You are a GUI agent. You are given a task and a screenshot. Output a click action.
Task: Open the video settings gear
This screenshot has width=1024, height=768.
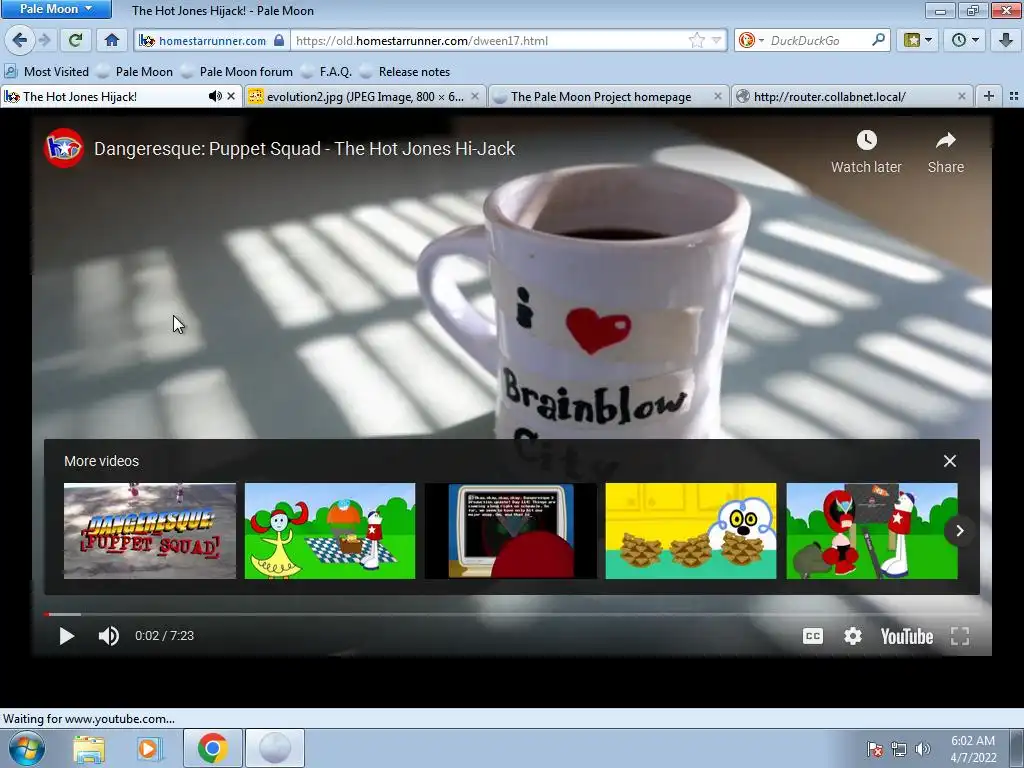pyautogui.click(x=852, y=636)
